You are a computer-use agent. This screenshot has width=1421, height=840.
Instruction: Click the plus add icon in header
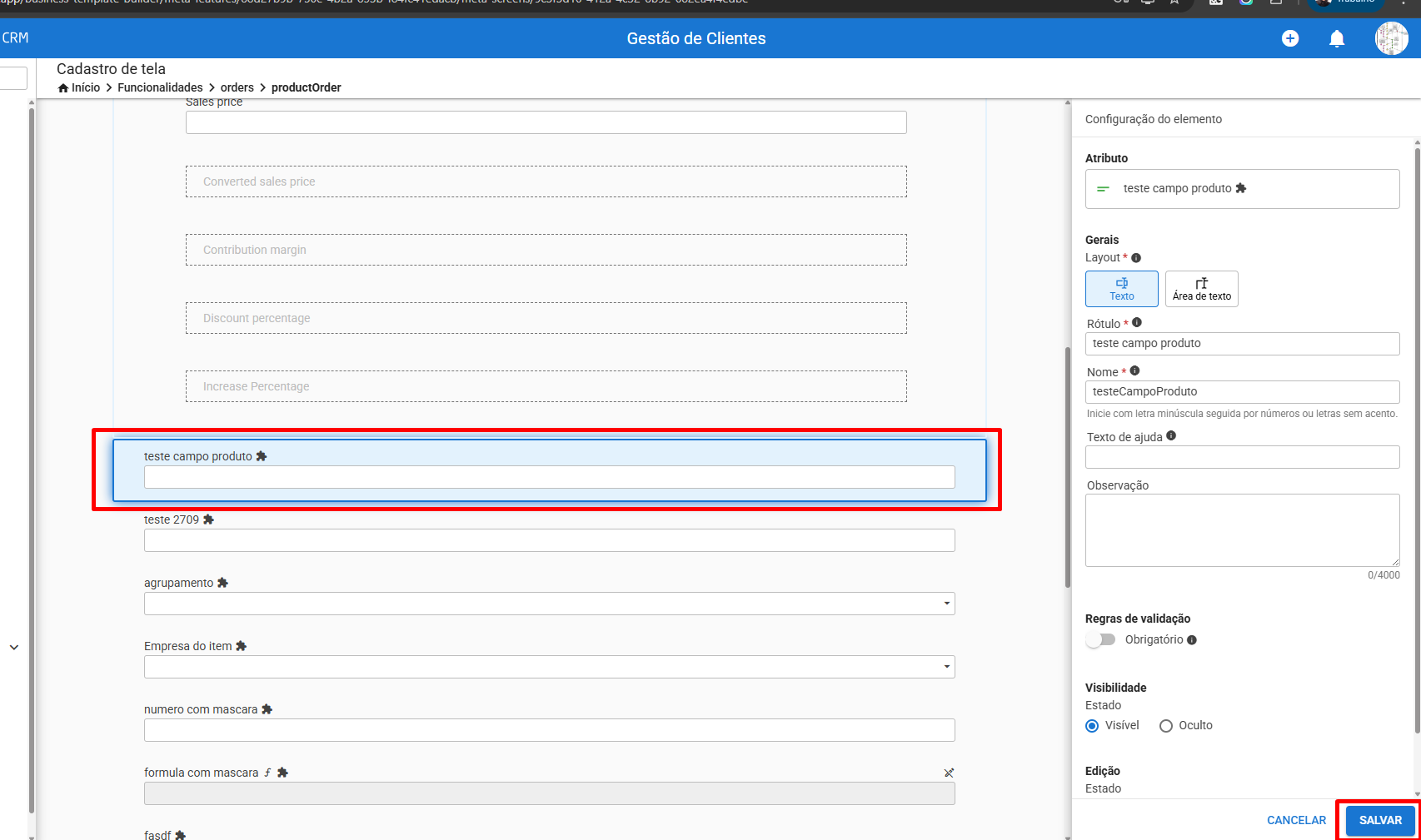pyautogui.click(x=1290, y=38)
